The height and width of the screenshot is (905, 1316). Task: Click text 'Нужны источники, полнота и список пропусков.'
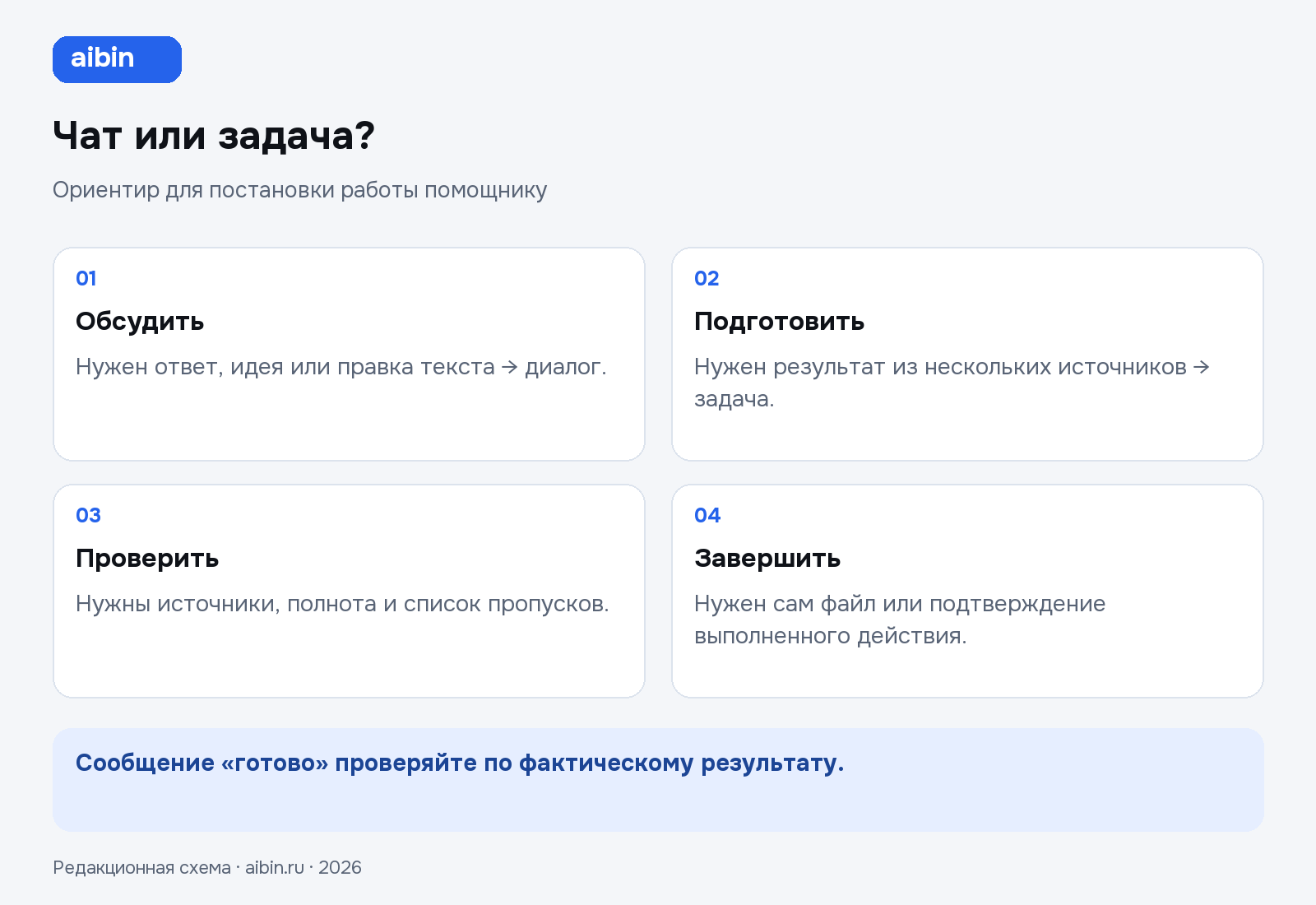342,604
